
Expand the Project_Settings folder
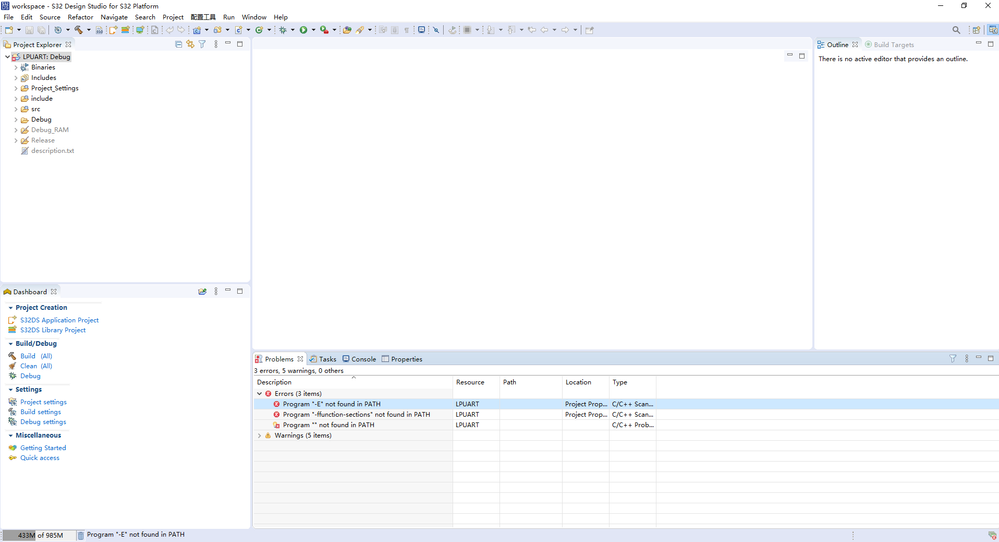[x=16, y=88]
